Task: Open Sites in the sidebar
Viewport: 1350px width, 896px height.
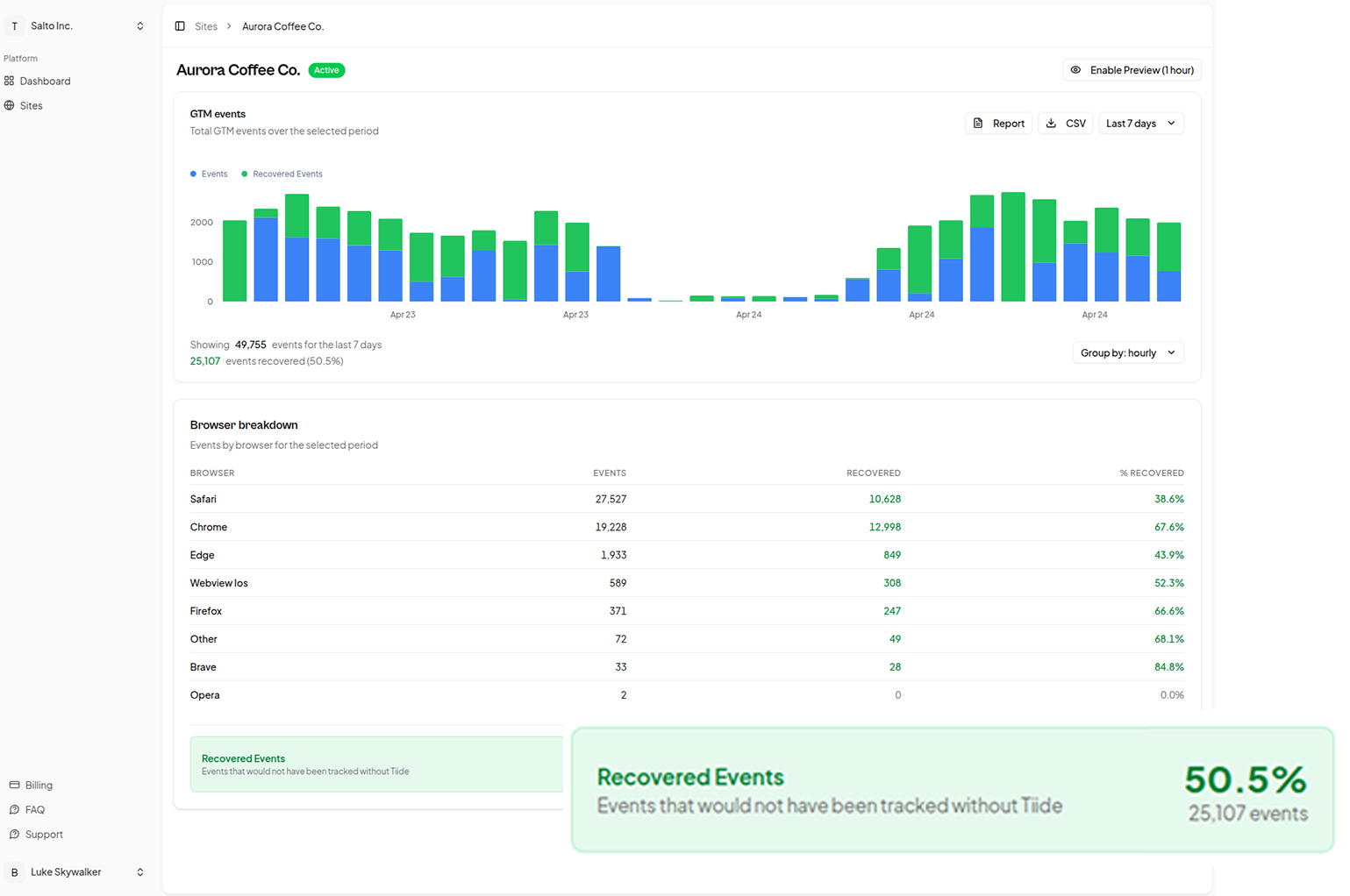Action: point(31,105)
